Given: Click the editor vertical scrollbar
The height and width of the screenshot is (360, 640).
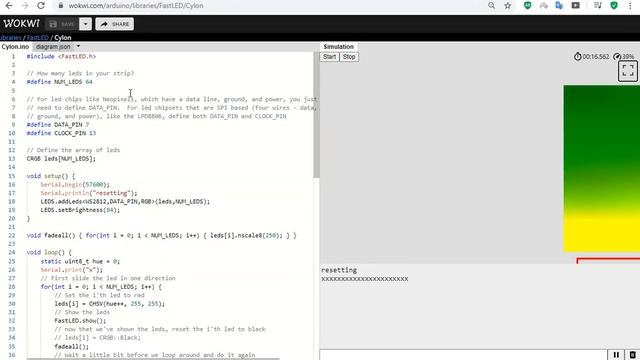Looking at the screenshot, I should click(316, 115).
